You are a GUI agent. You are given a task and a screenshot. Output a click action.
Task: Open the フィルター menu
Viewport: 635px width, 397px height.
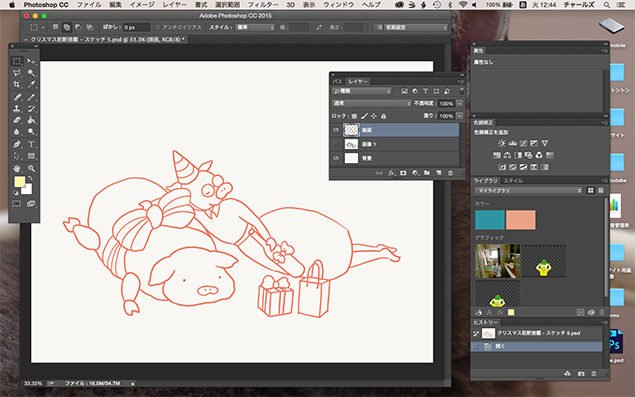(263, 5)
